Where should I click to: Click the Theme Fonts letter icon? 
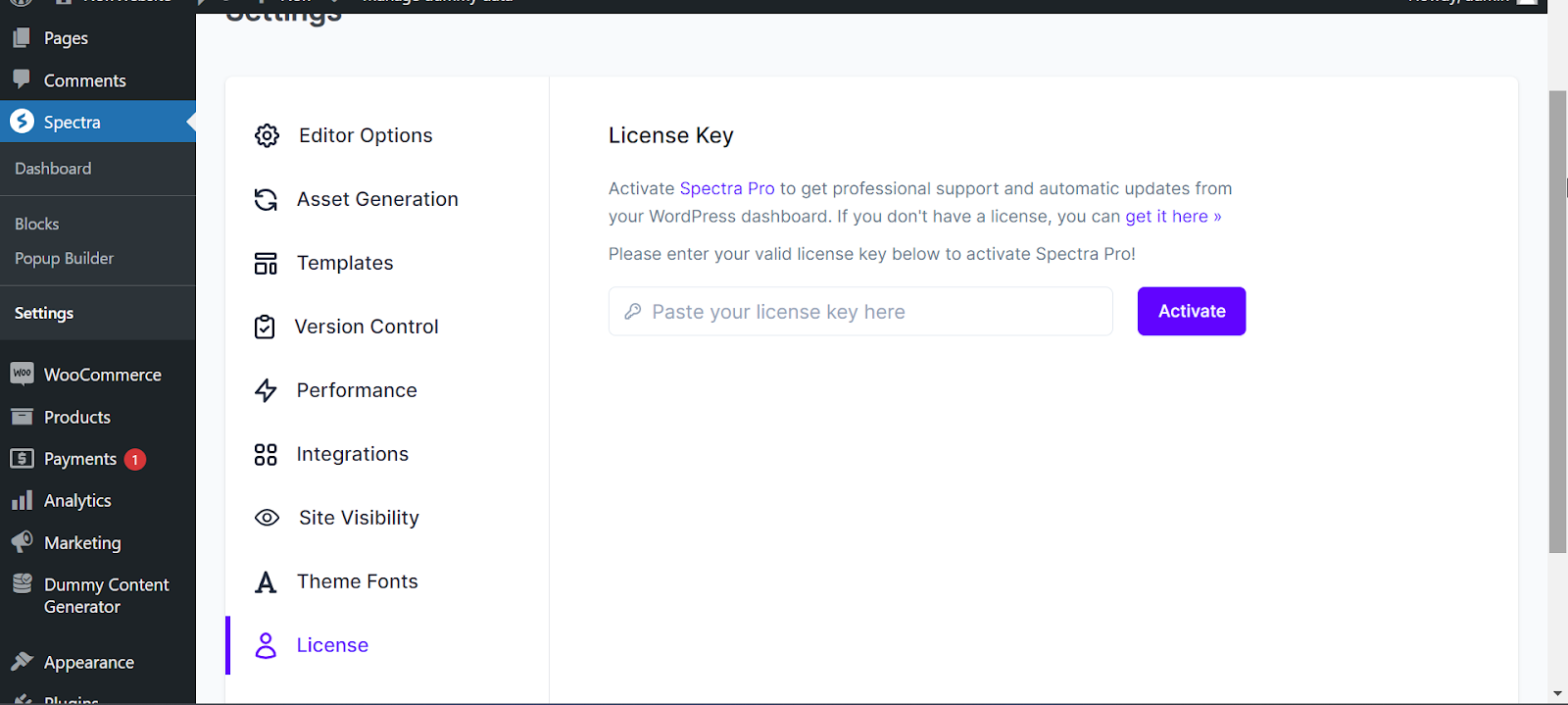click(x=266, y=582)
